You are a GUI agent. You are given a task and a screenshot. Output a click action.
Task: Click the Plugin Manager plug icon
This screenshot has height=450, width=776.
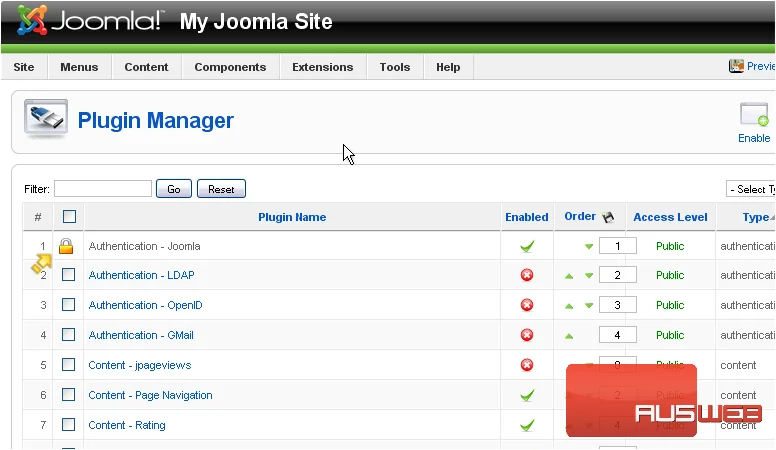click(46, 119)
